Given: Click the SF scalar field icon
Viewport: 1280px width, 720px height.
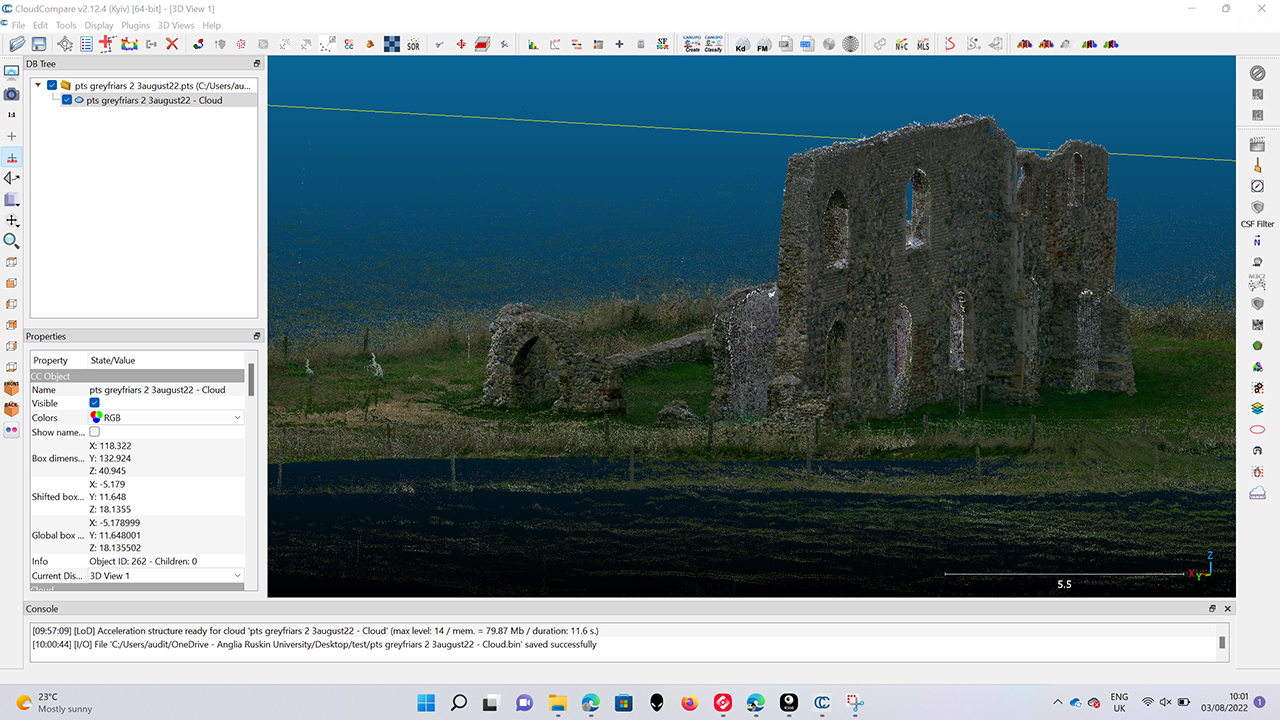Looking at the screenshot, I should 662,44.
